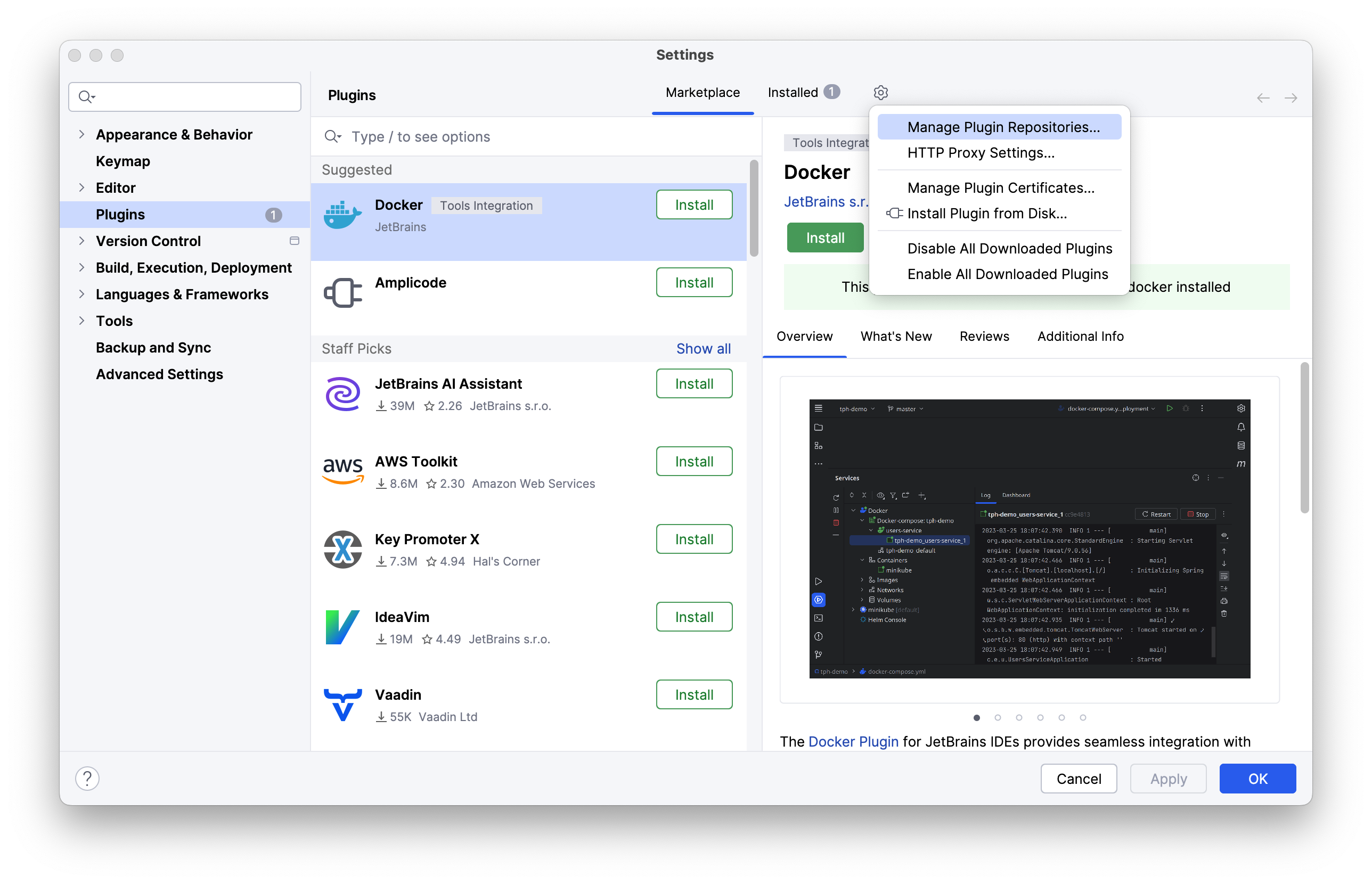Select Manage Plugin Certificates menu entry
1372x884 pixels.
click(x=999, y=187)
